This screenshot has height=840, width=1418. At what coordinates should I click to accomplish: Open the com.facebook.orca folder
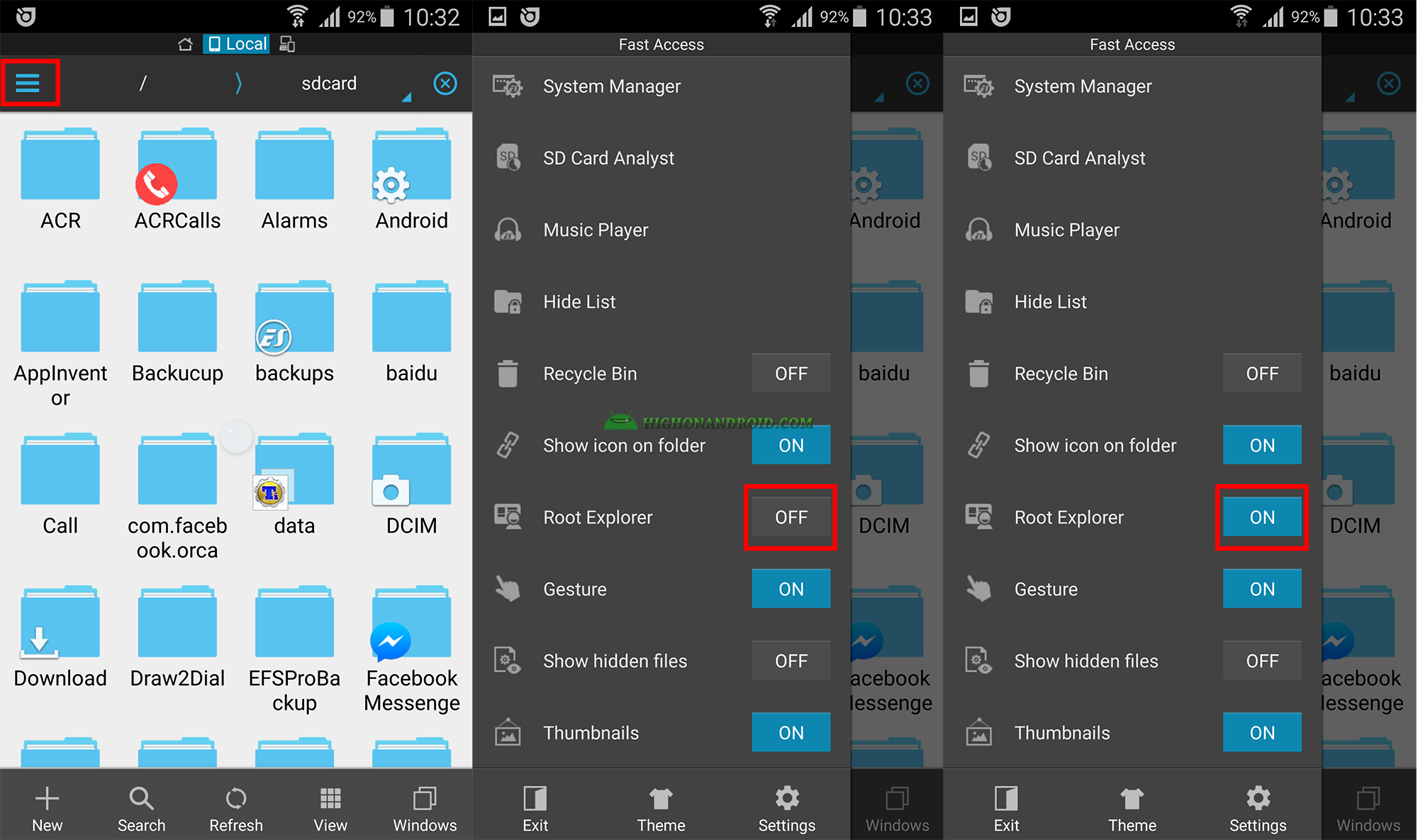coord(177,497)
